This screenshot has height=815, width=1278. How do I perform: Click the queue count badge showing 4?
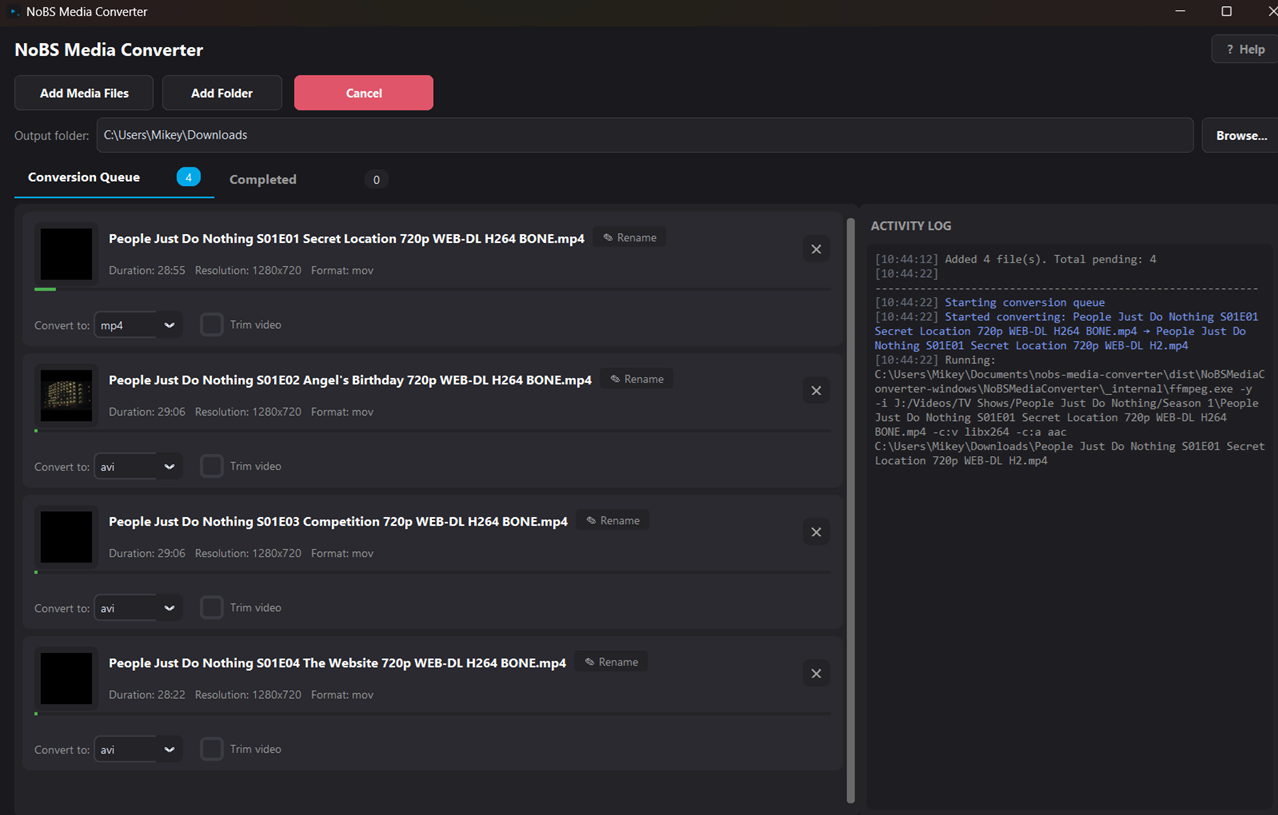tap(189, 177)
